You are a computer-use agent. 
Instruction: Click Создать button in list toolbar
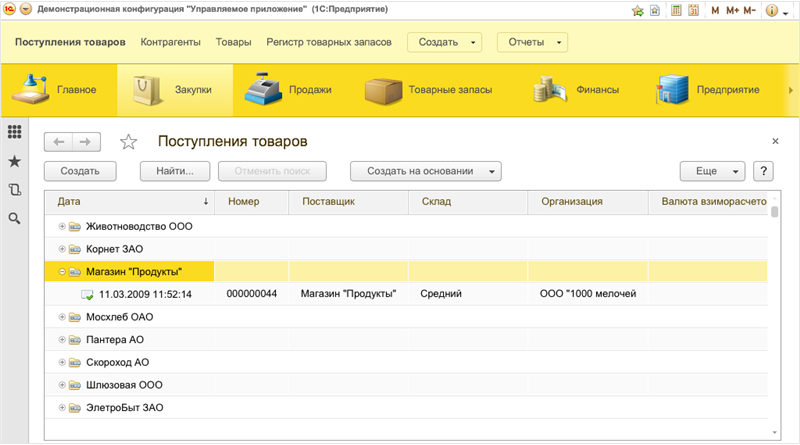pyautogui.click(x=80, y=171)
